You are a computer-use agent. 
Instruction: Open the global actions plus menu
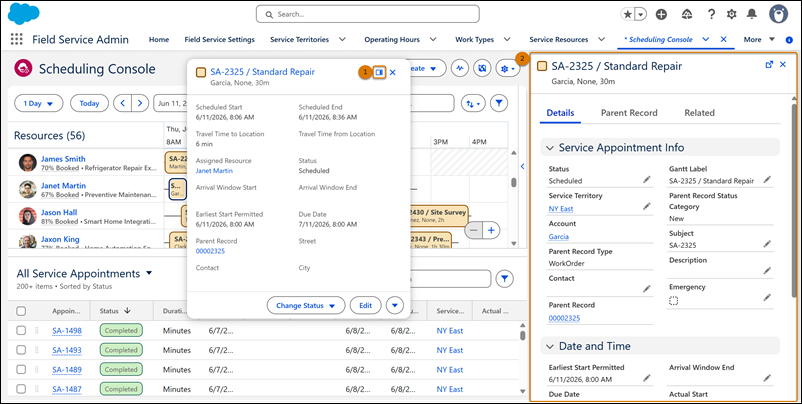(x=661, y=14)
